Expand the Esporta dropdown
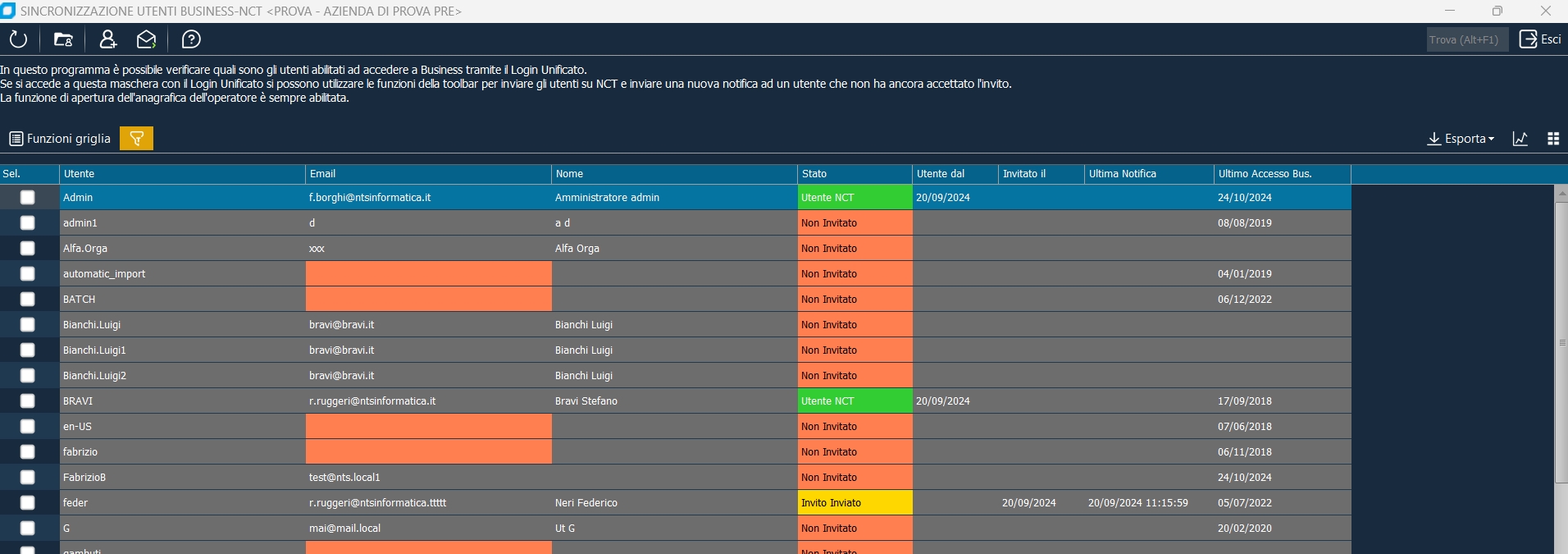The width and height of the screenshot is (1568, 554). click(x=1461, y=139)
